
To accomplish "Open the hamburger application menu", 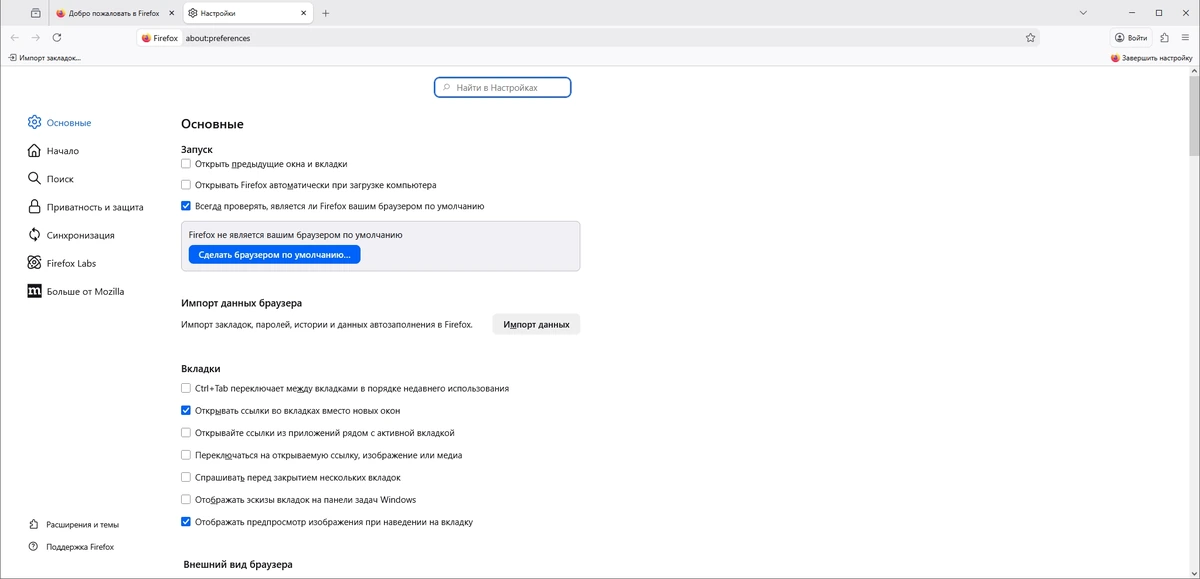I will pos(1185,38).
